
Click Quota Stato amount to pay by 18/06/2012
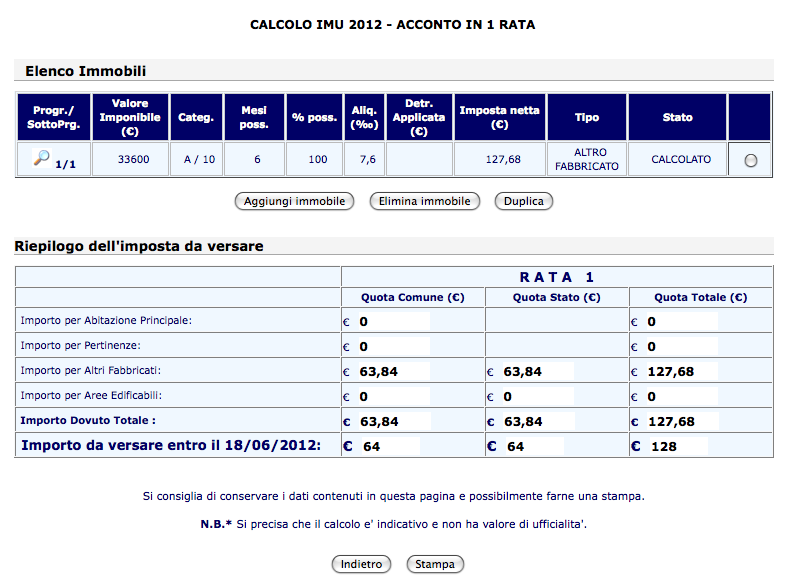point(534,446)
